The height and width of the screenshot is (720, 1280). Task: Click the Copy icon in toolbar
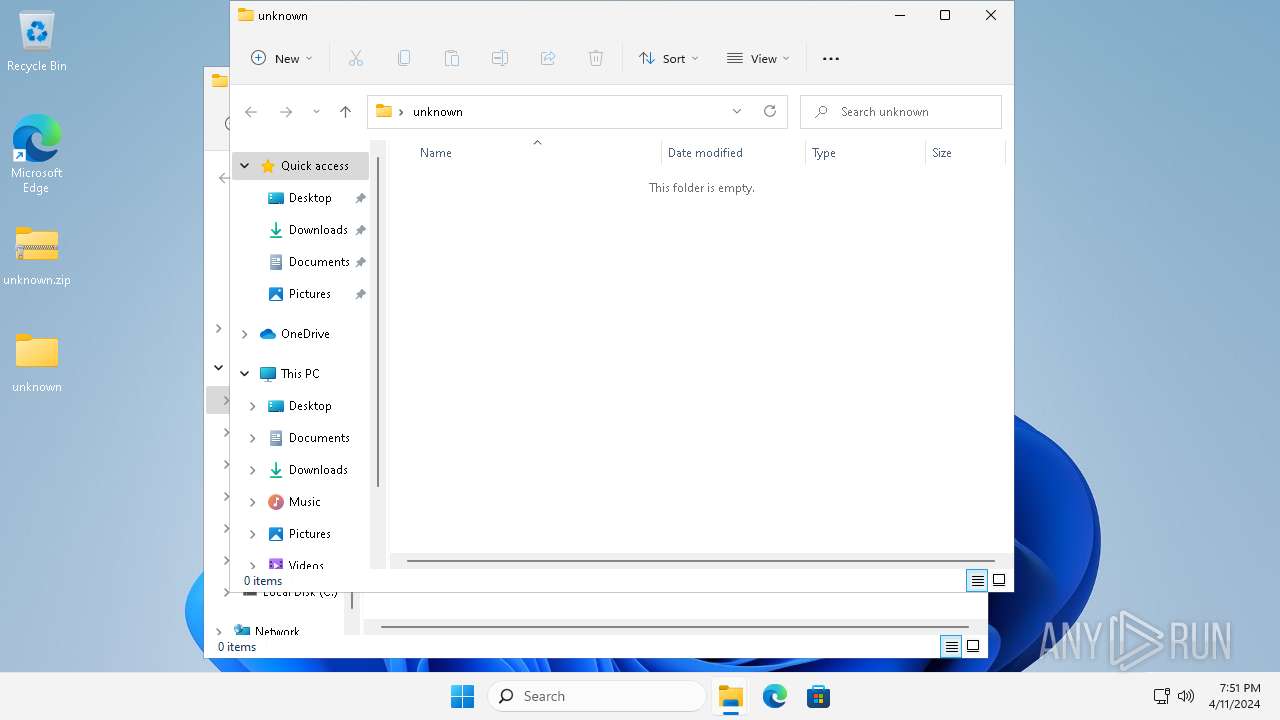pos(404,58)
